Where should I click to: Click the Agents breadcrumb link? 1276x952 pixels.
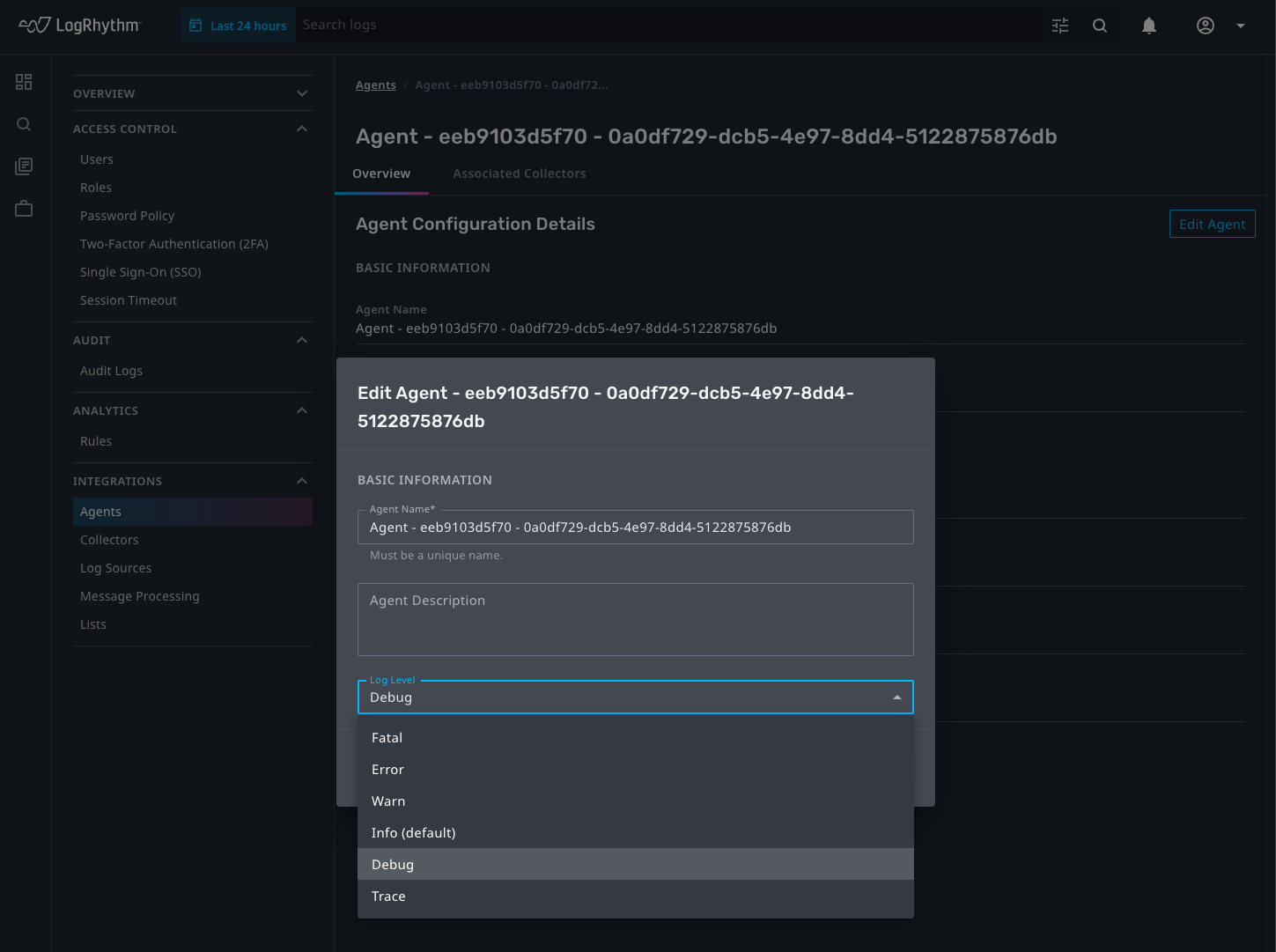point(376,85)
